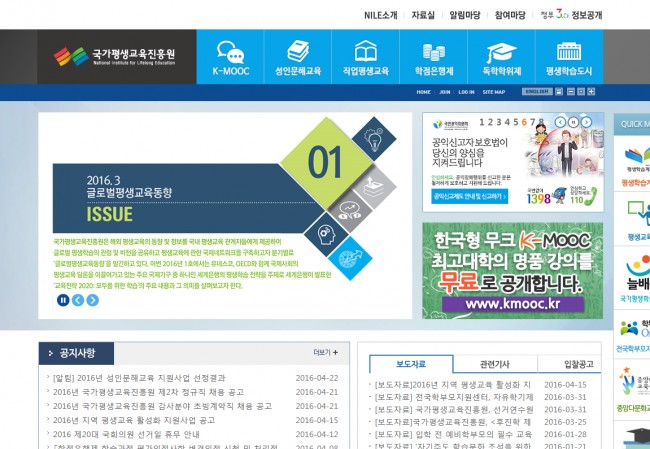650x449 pixels.
Task: Select the lightbulb gear diamond icon
Action: click(x=374, y=139)
